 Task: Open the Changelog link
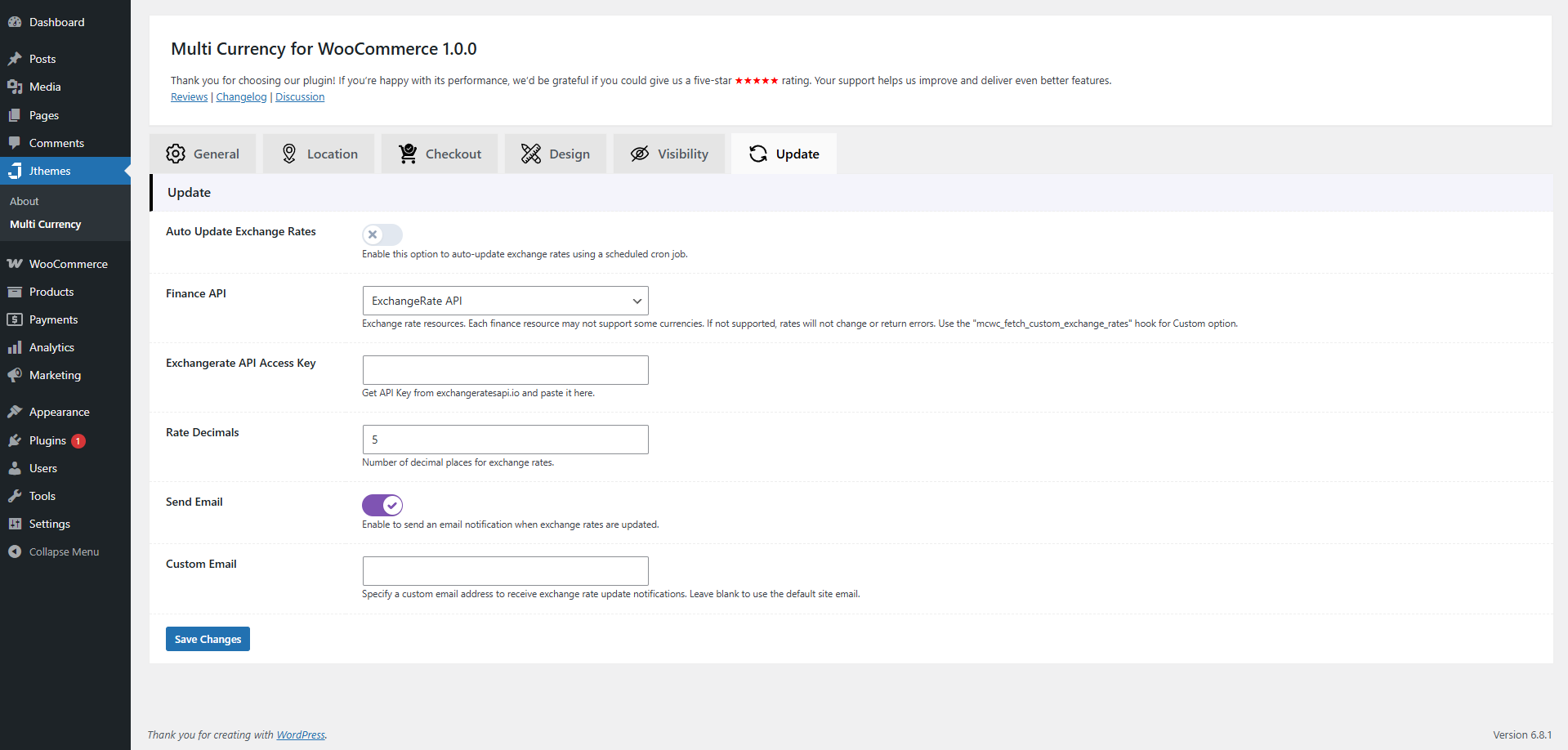coord(240,96)
